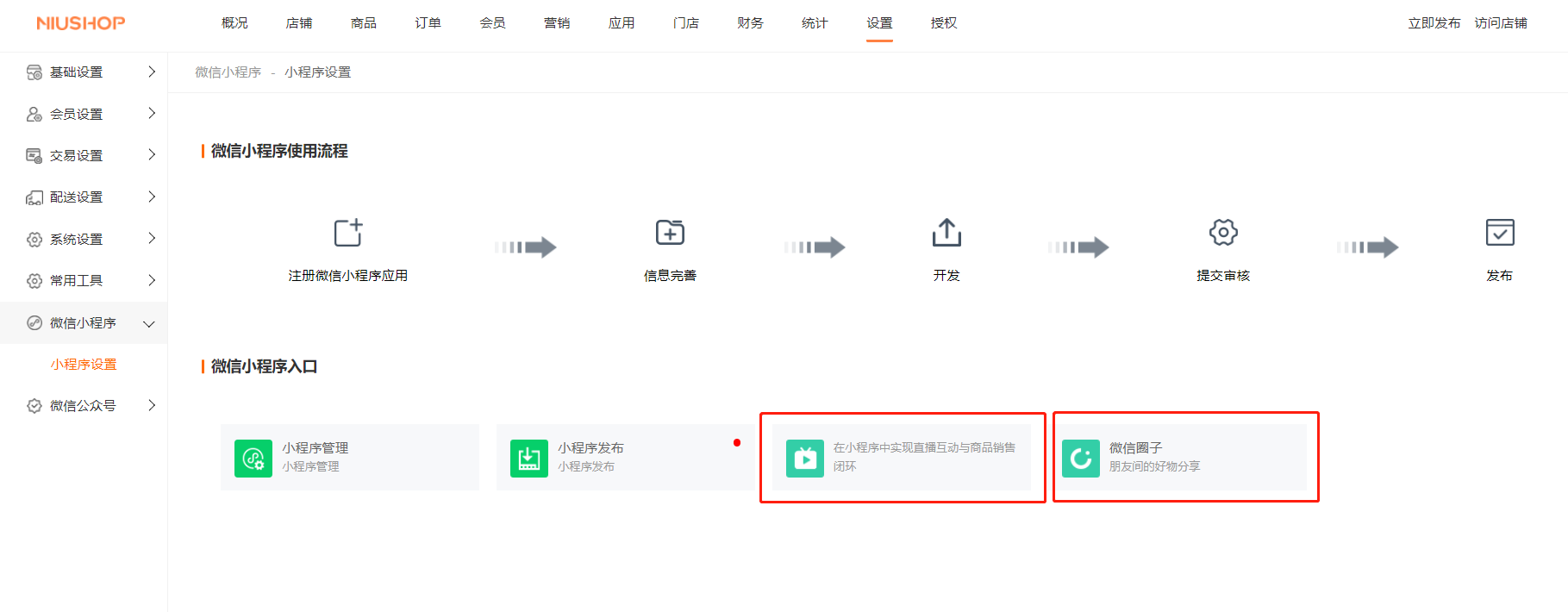This screenshot has width=1568, height=612.
Task: Click the 会员设置 sidebar icon
Action: 34,114
